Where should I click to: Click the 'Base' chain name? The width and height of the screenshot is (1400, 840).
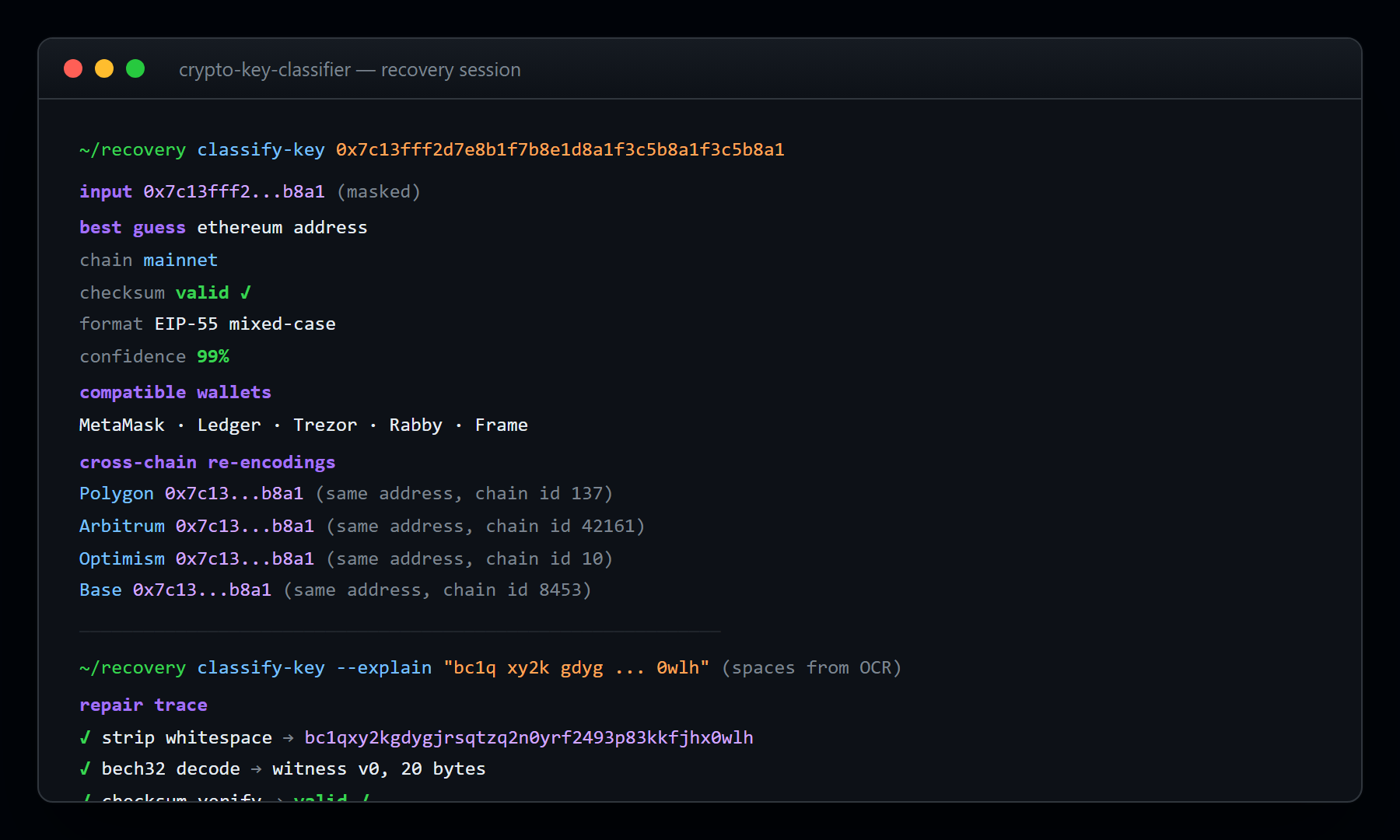[x=100, y=590]
